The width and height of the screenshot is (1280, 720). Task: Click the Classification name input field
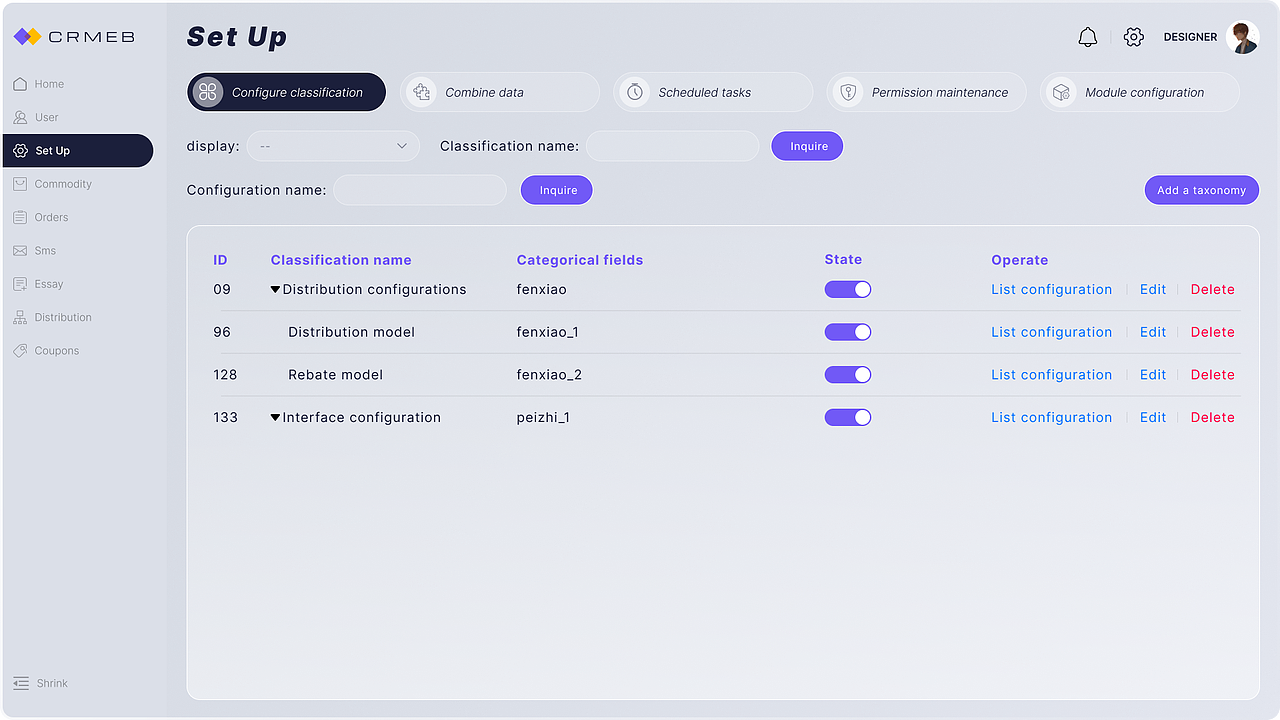coord(672,146)
